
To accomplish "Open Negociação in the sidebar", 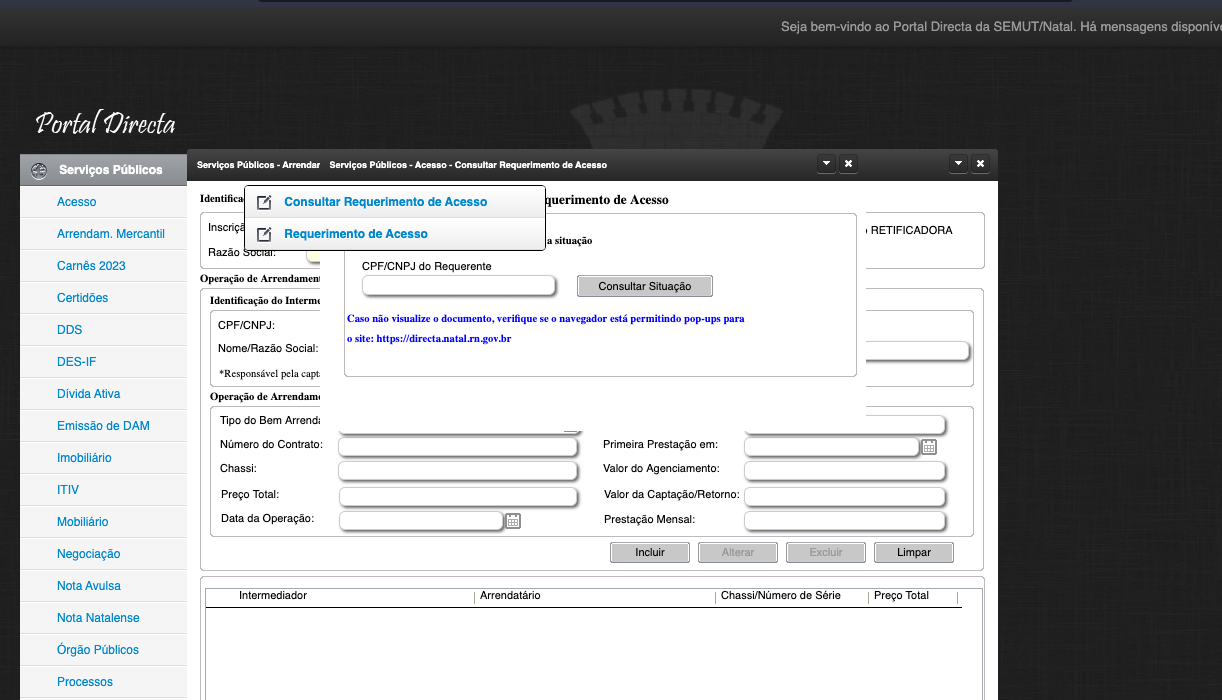I will tap(88, 554).
